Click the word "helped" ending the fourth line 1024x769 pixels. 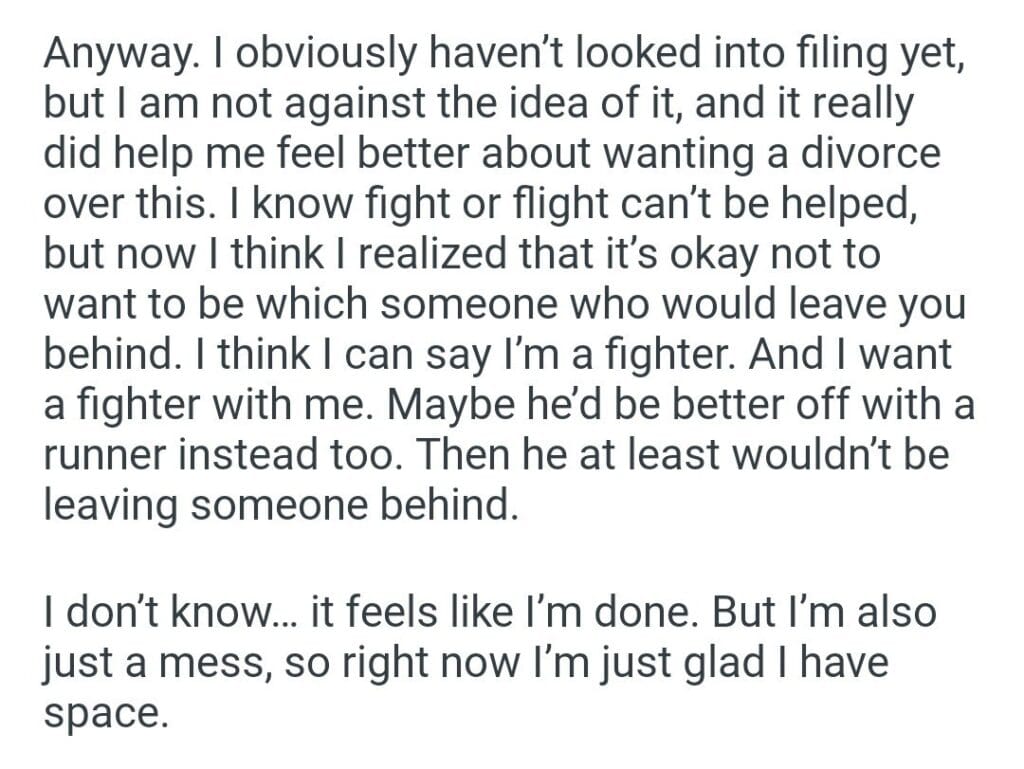[856, 205]
